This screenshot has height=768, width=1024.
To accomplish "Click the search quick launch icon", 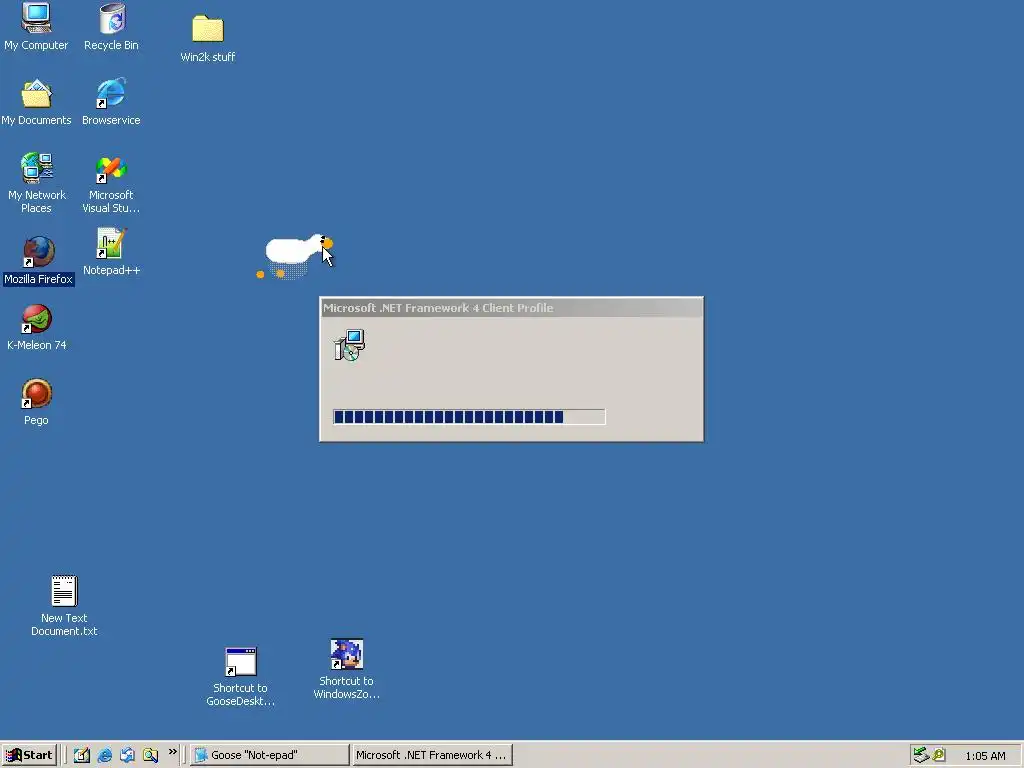I will pos(150,755).
